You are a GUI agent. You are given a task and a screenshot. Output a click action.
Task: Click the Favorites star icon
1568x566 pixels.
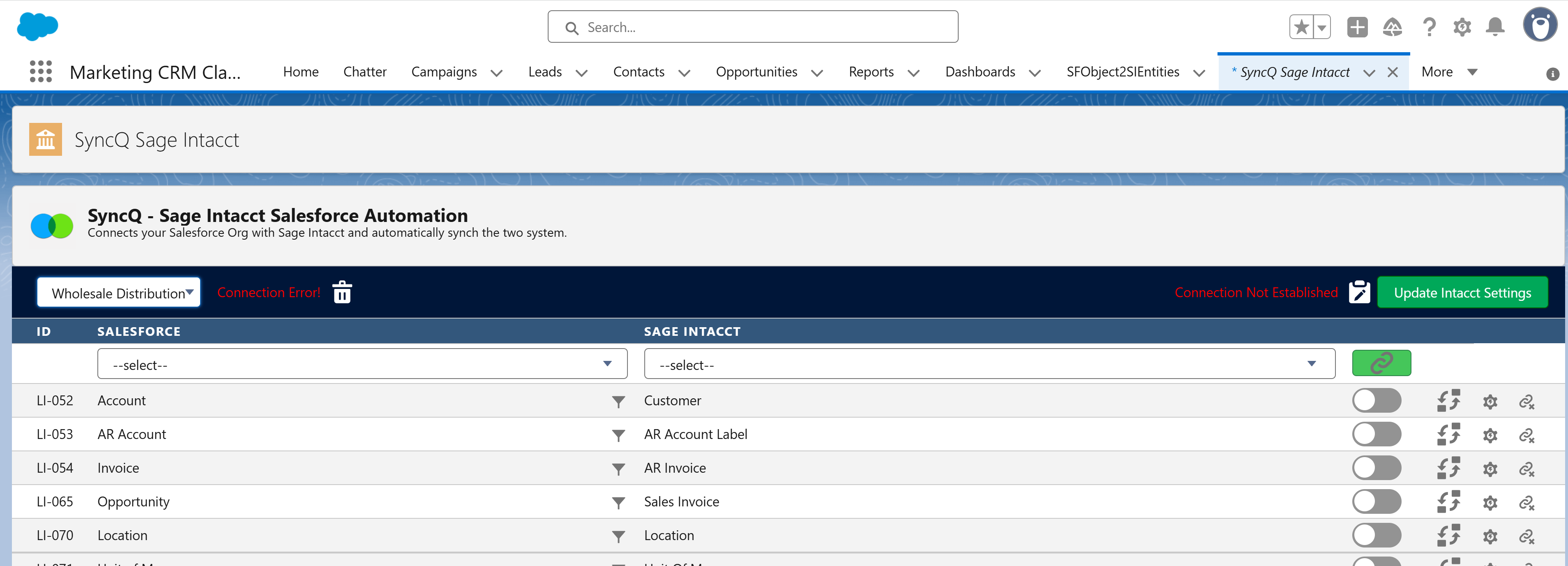(1301, 28)
